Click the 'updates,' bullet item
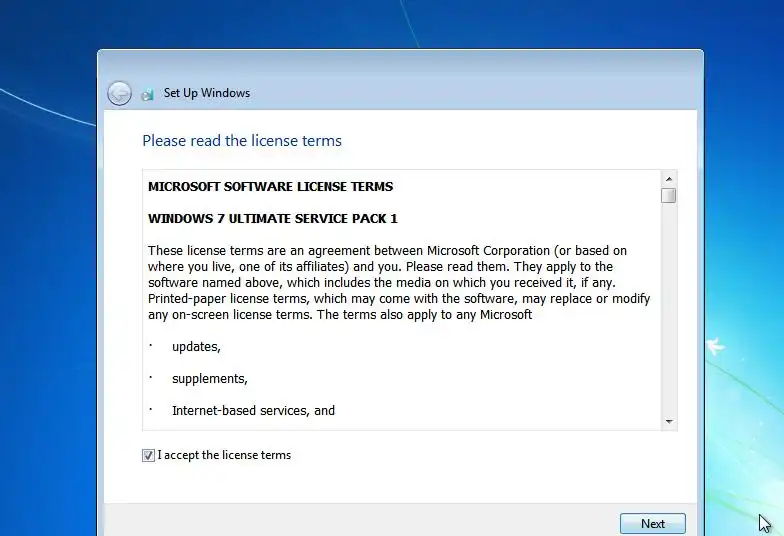This screenshot has width=784, height=536. tap(196, 347)
